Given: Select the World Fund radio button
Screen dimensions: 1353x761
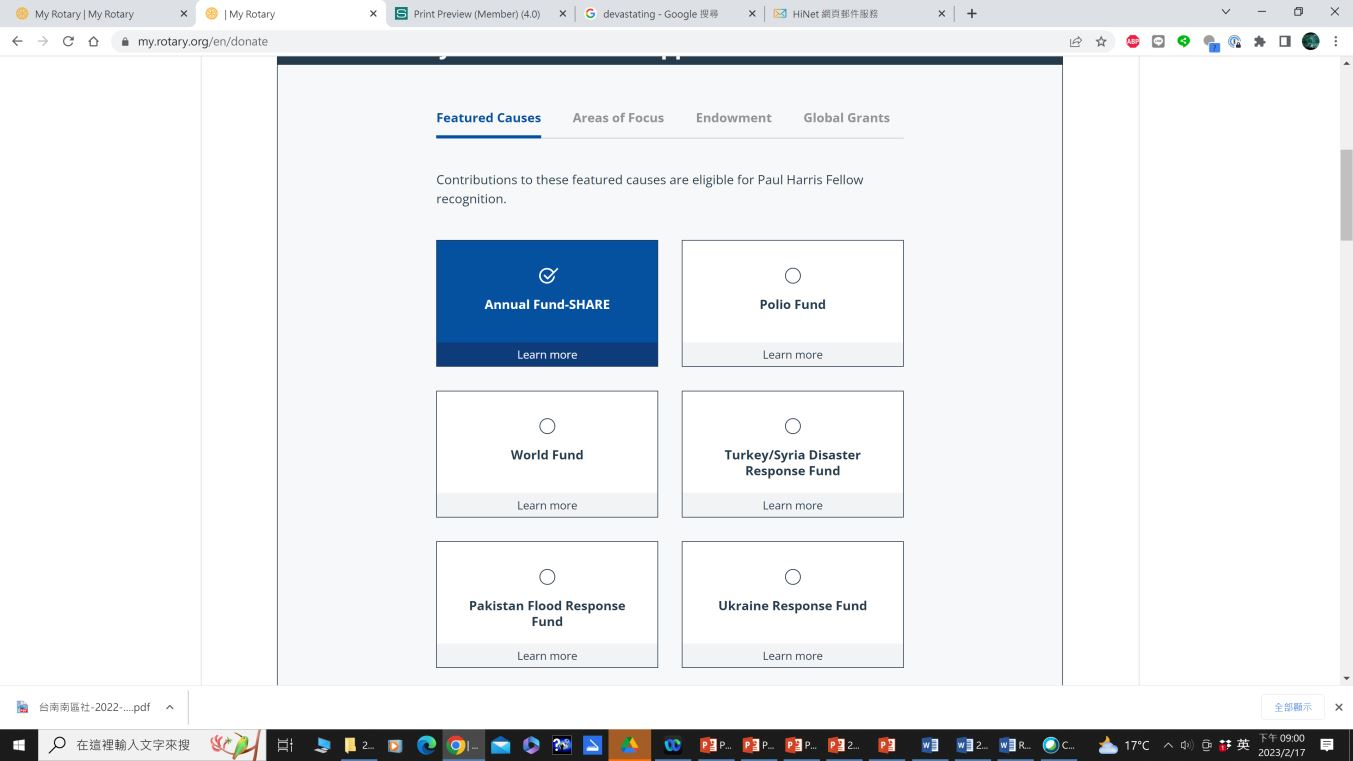Looking at the screenshot, I should click(547, 426).
